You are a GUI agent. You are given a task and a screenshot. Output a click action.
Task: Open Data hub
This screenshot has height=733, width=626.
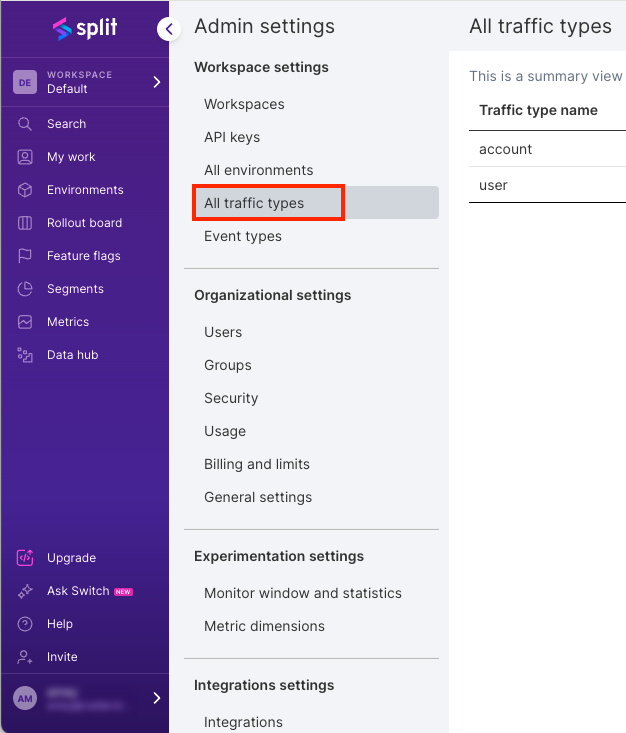72,355
